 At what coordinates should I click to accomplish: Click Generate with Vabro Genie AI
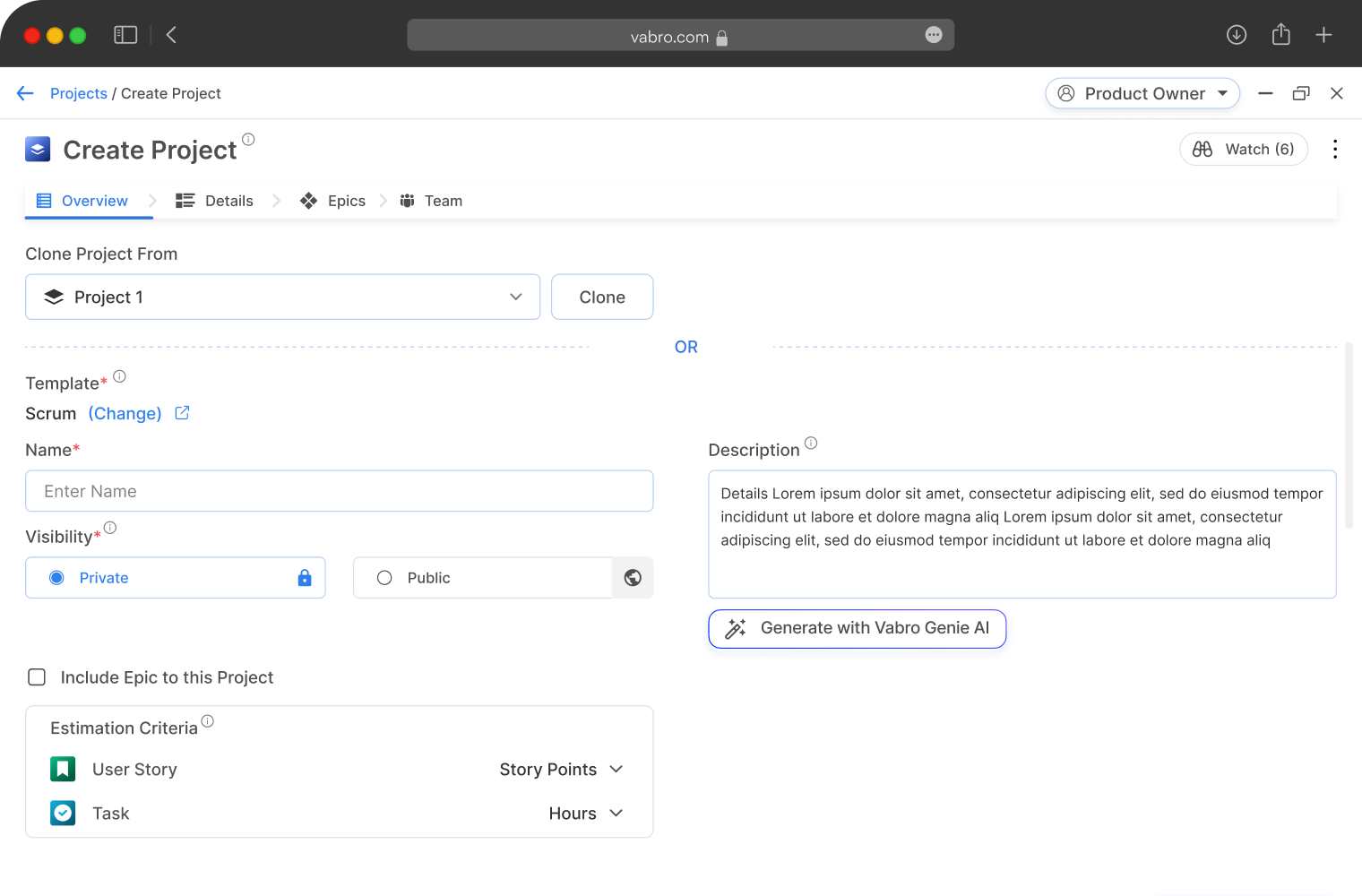point(857,628)
